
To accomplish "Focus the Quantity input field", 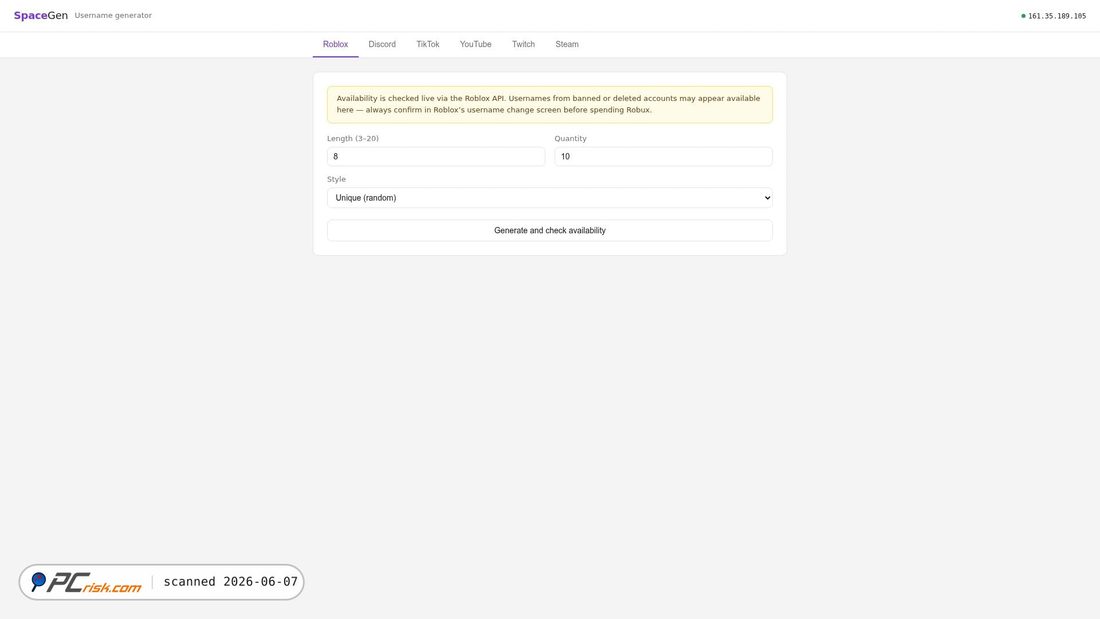I will (x=663, y=157).
